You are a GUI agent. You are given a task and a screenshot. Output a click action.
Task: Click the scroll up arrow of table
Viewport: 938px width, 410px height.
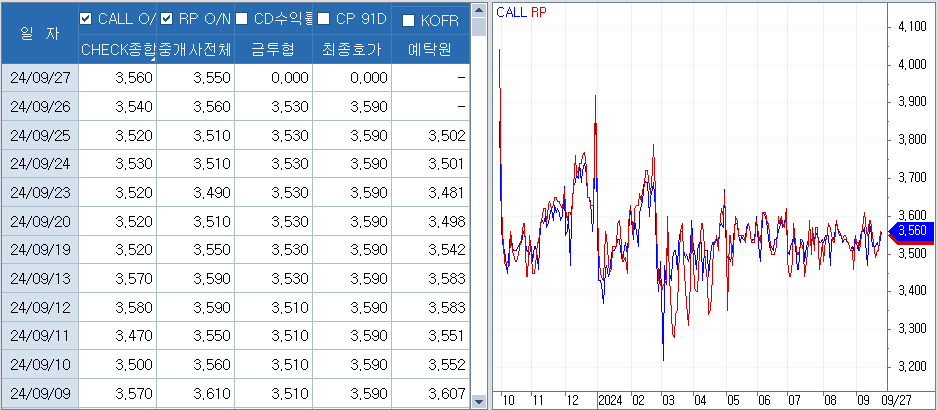(x=478, y=9)
